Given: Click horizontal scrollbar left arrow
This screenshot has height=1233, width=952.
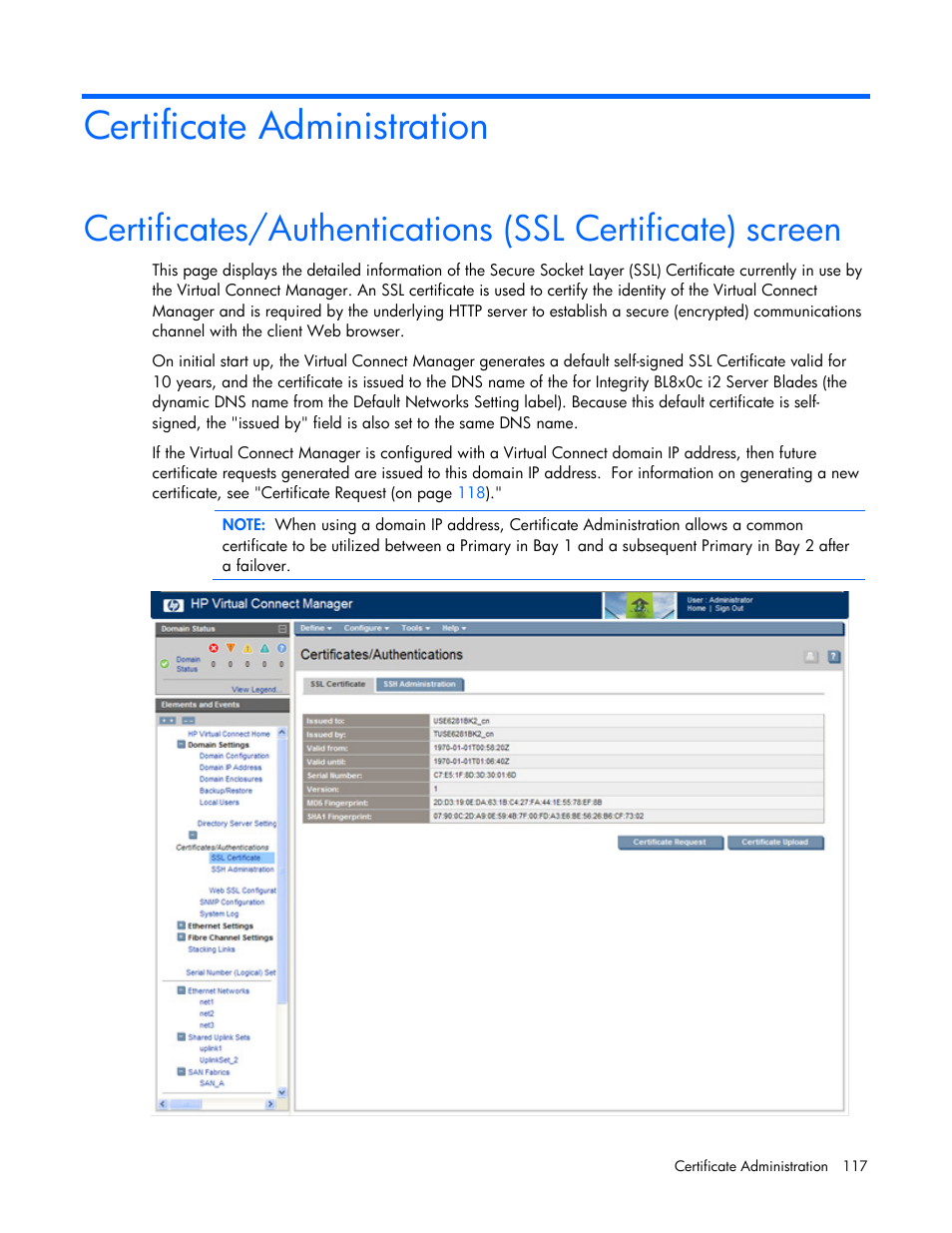Looking at the screenshot, I should [x=164, y=1104].
